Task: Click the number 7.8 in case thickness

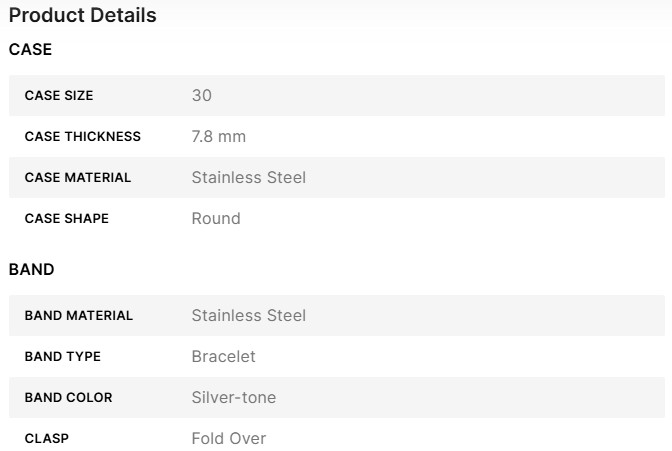Action: pyautogui.click(x=203, y=137)
